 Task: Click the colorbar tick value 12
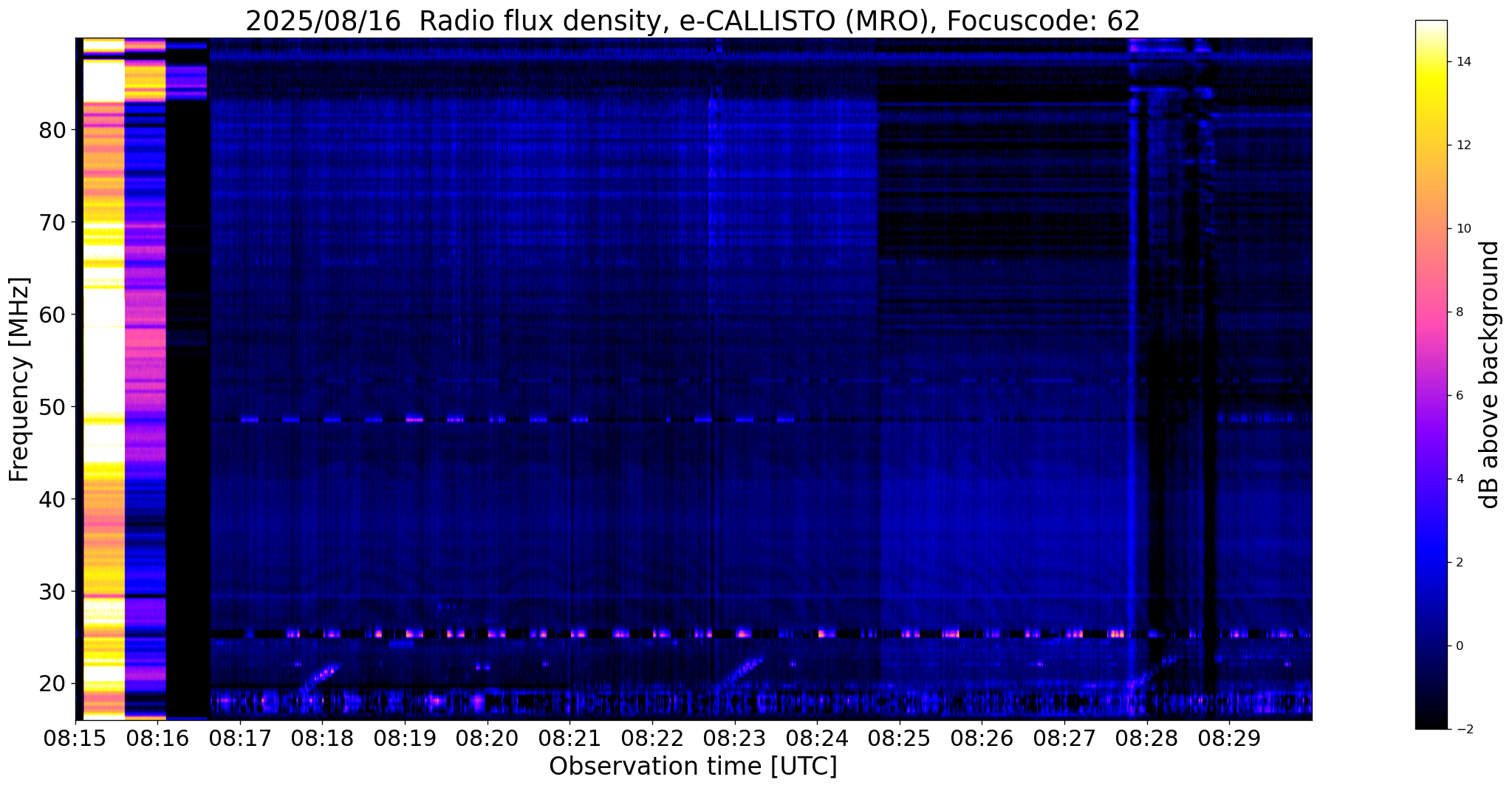click(1463, 145)
